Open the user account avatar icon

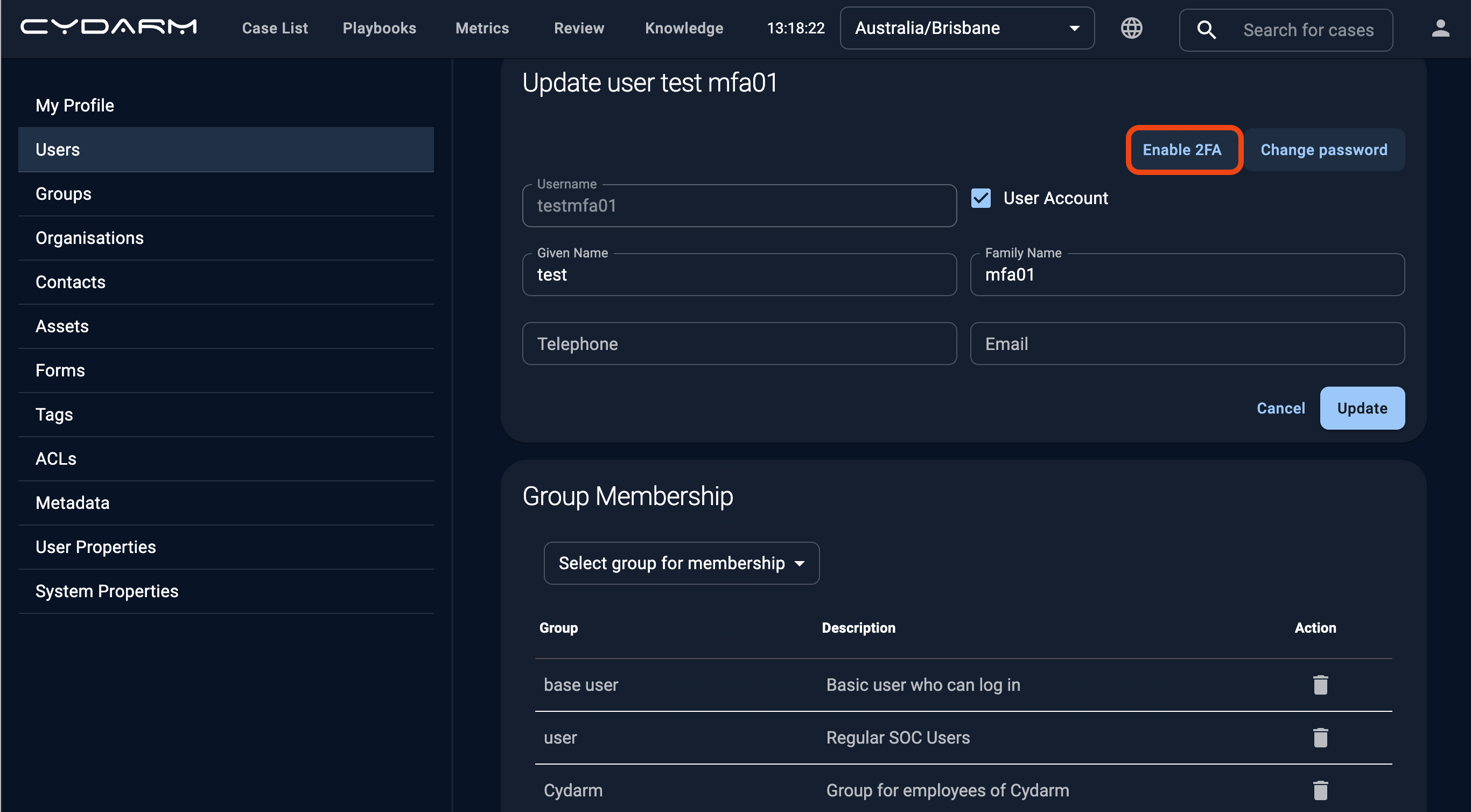tap(1440, 28)
